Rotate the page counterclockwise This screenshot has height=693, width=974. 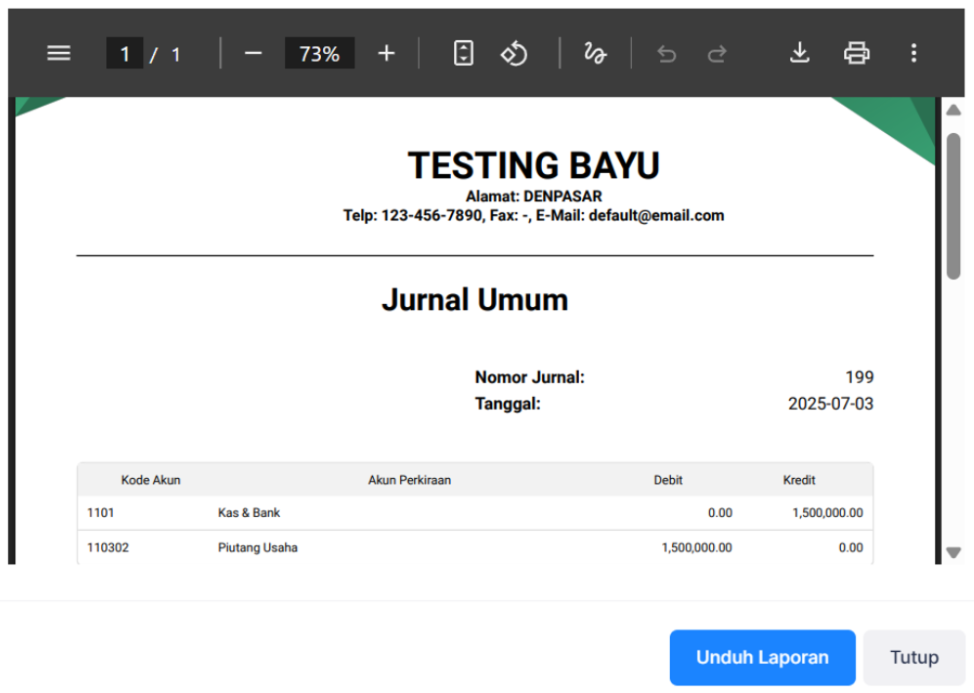tap(514, 53)
